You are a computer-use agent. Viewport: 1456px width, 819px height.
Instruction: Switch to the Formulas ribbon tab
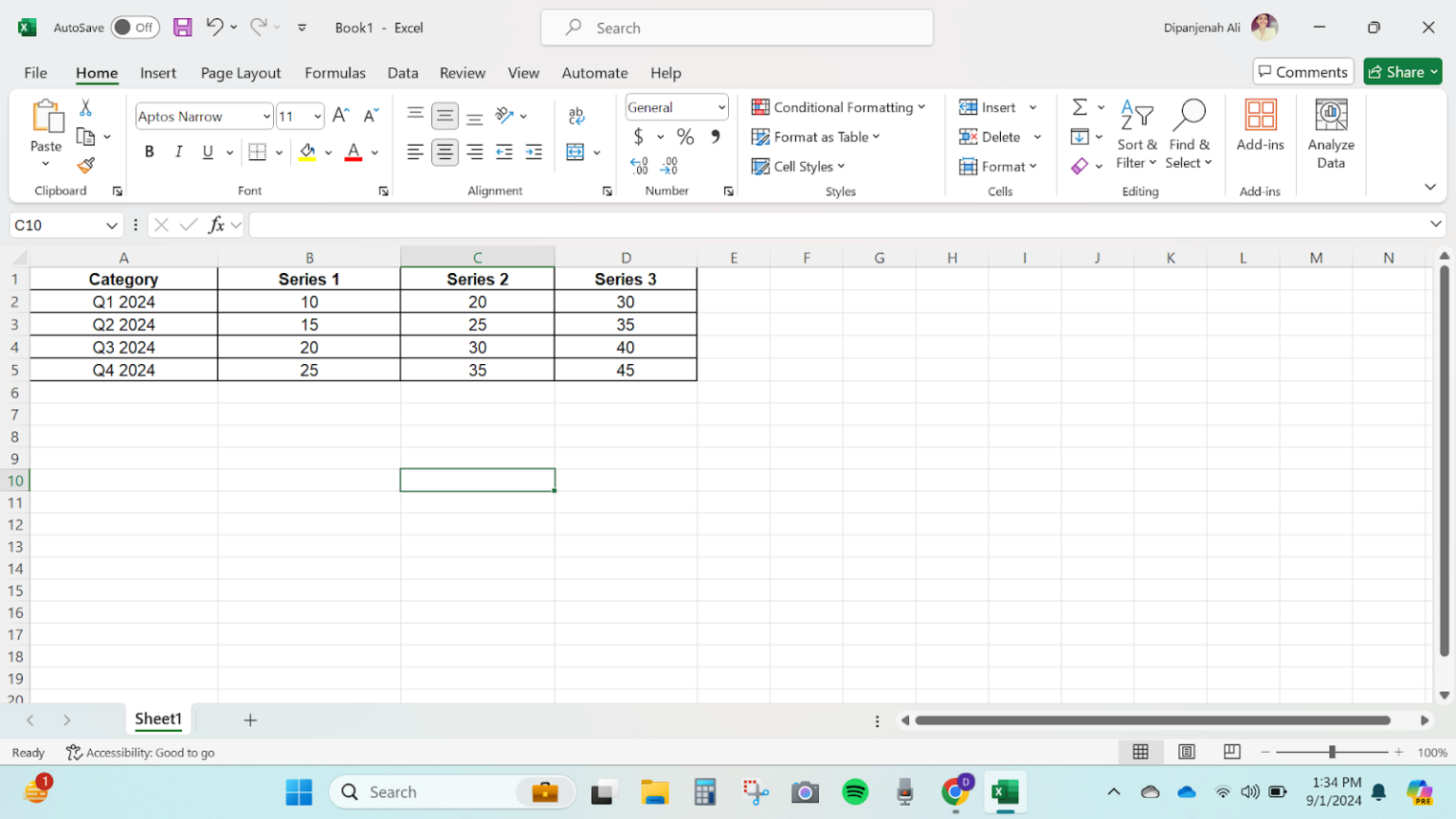[x=335, y=72]
